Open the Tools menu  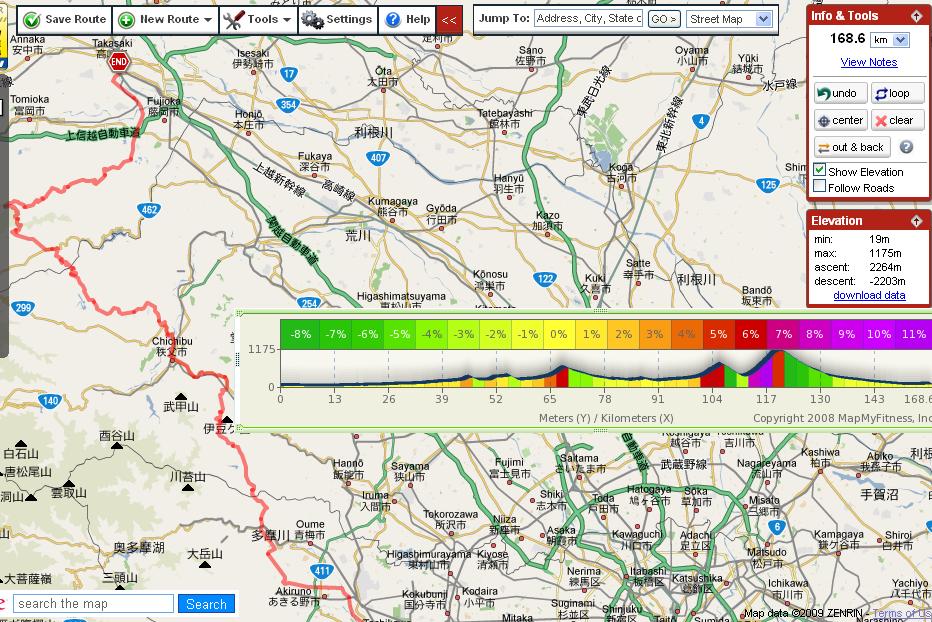[x=257, y=19]
